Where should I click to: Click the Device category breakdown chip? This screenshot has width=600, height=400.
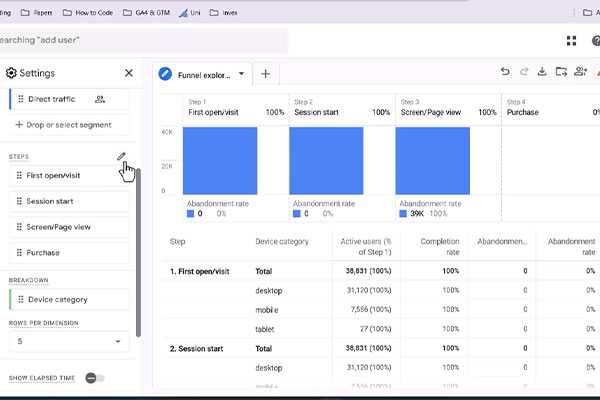tap(69, 299)
